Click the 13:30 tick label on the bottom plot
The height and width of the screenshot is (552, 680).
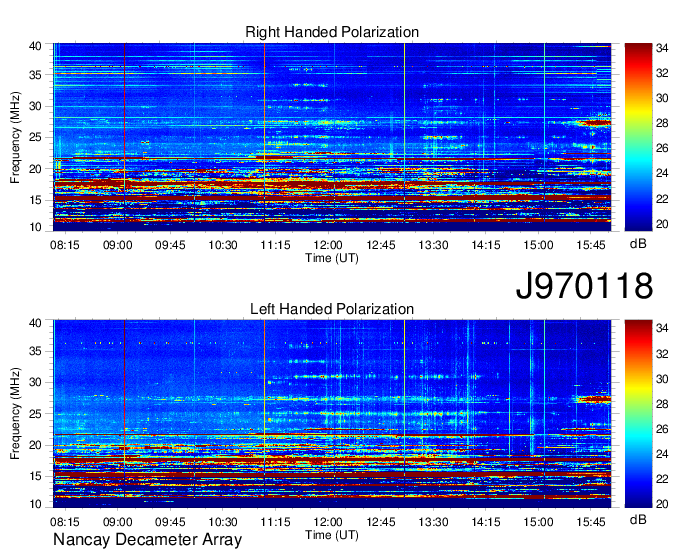point(433,522)
